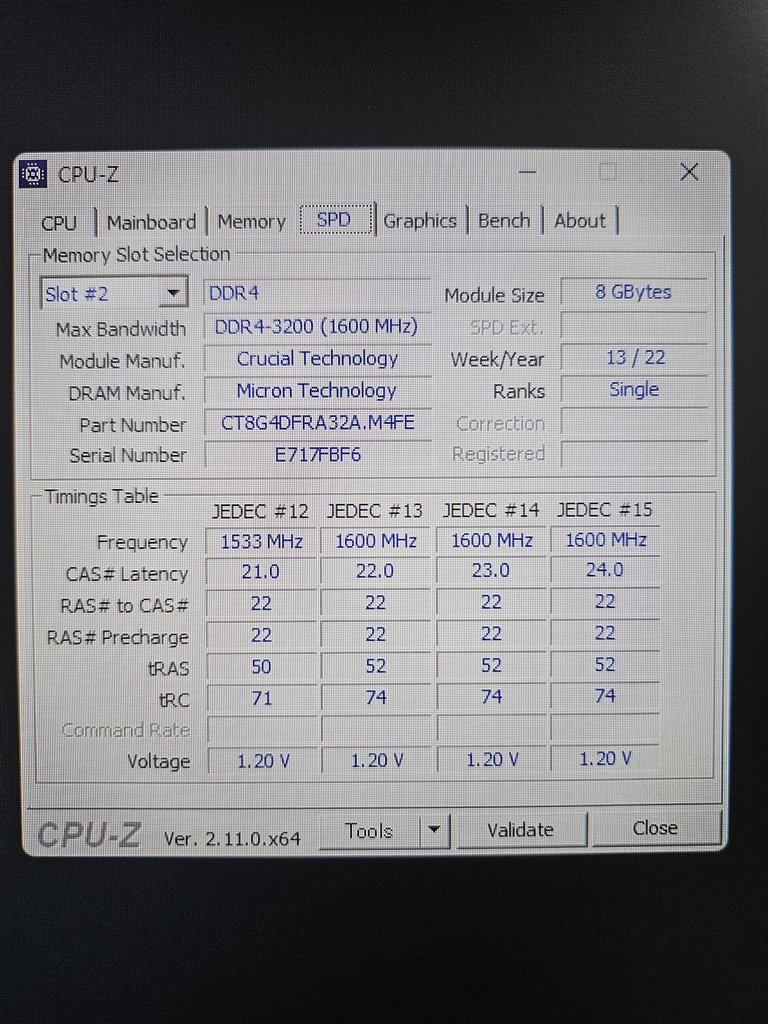Click the 13 / 22 week/year value
The height and width of the screenshot is (1024, 768).
click(x=633, y=357)
